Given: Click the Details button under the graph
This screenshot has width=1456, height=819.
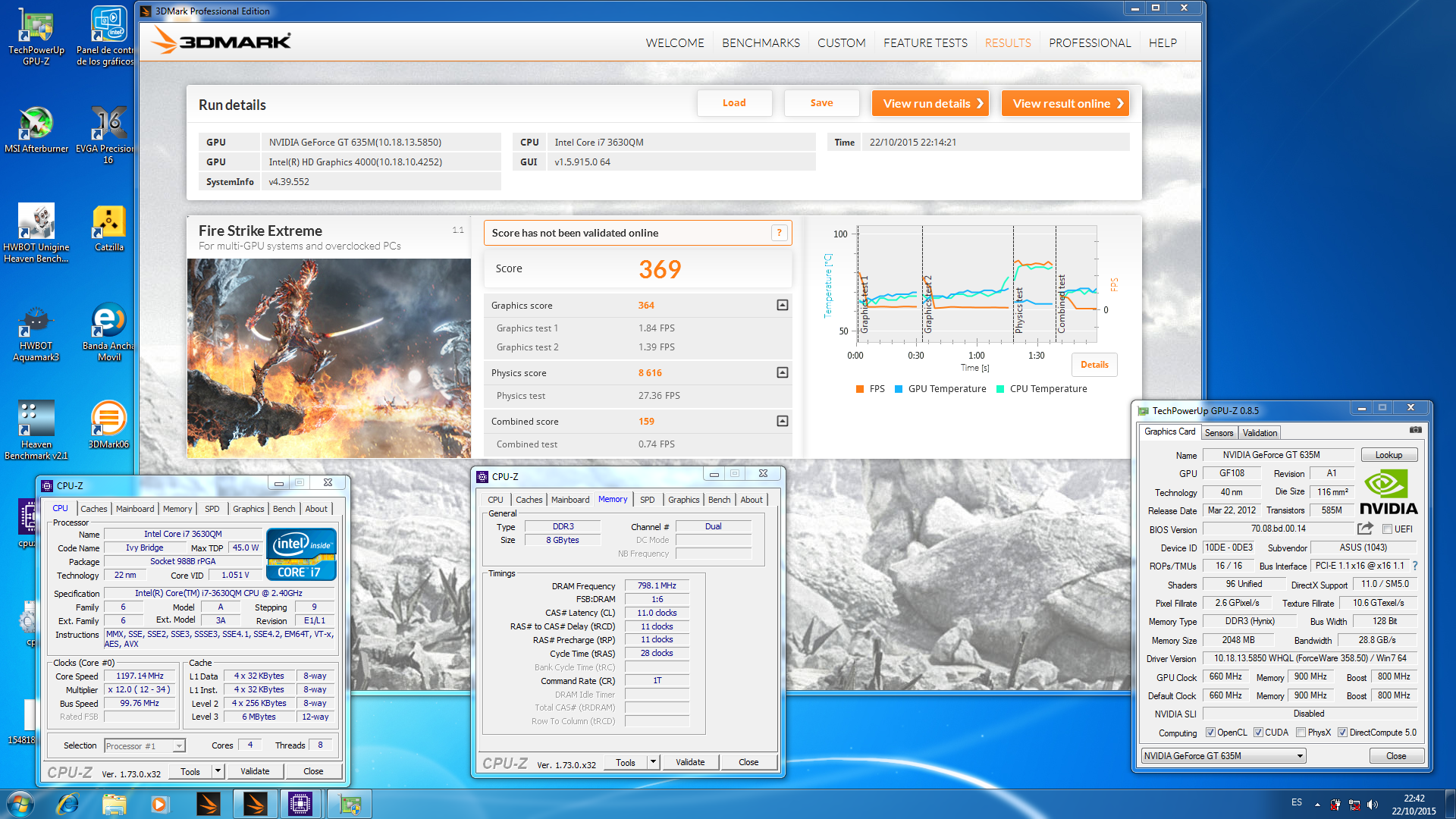Looking at the screenshot, I should (1094, 365).
